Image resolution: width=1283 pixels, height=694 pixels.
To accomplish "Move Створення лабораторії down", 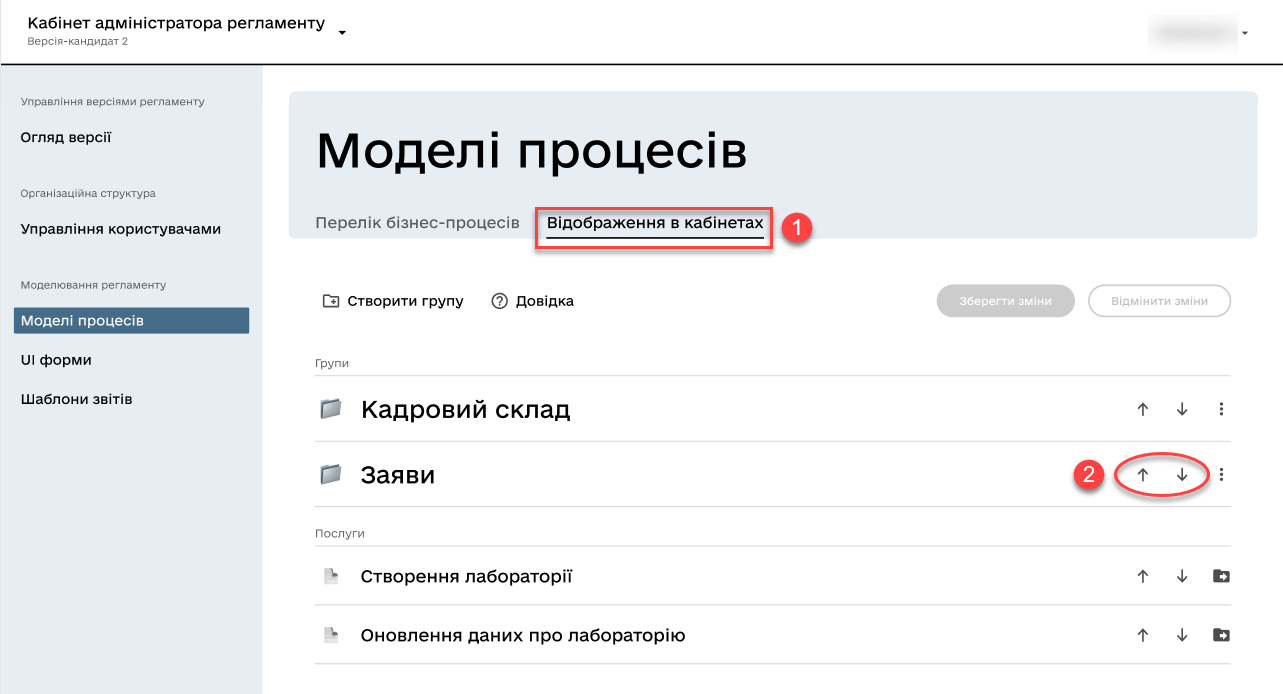I will [1182, 576].
